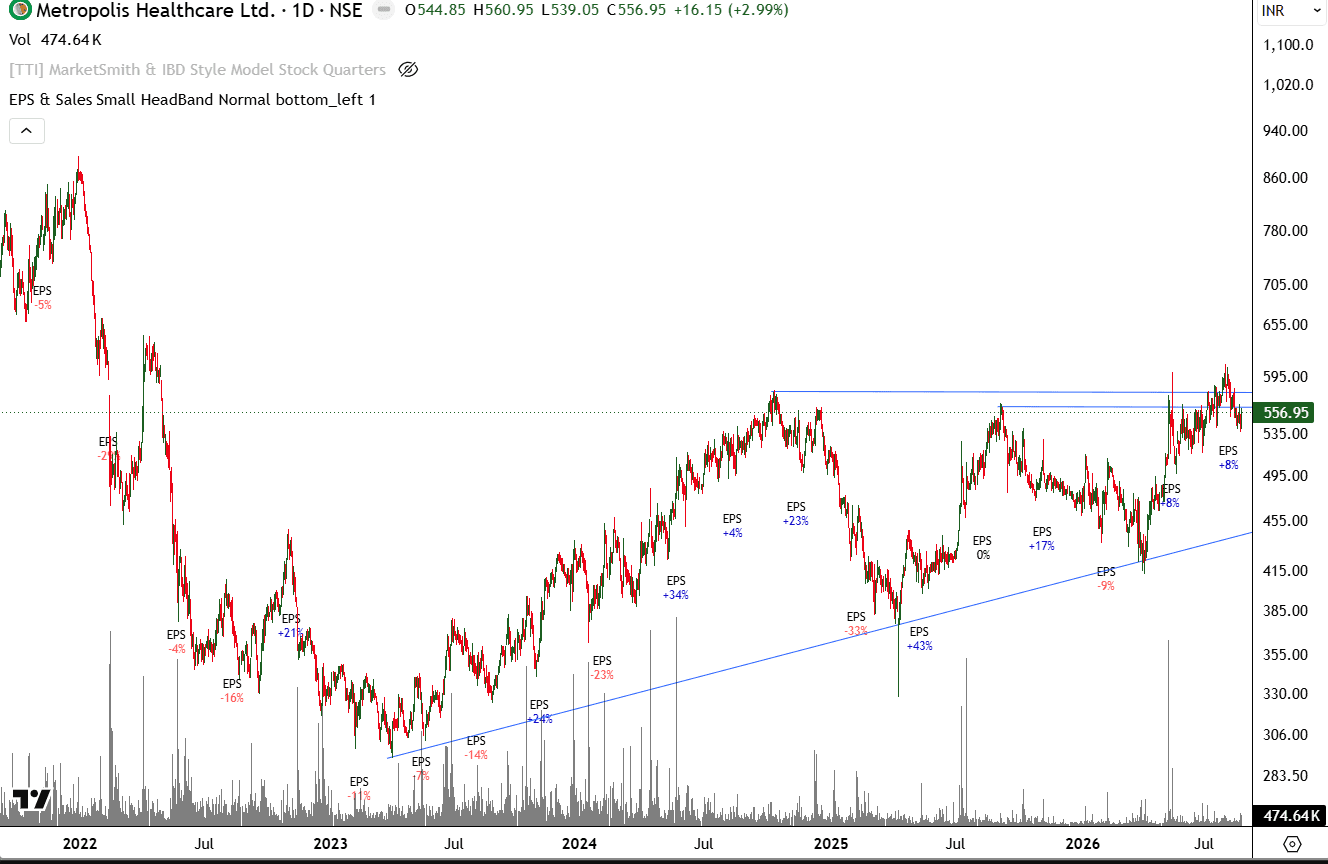Click the 780.00 price axis label
1328x864 pixels.
pyautogui.click(x=1288, y=230)
